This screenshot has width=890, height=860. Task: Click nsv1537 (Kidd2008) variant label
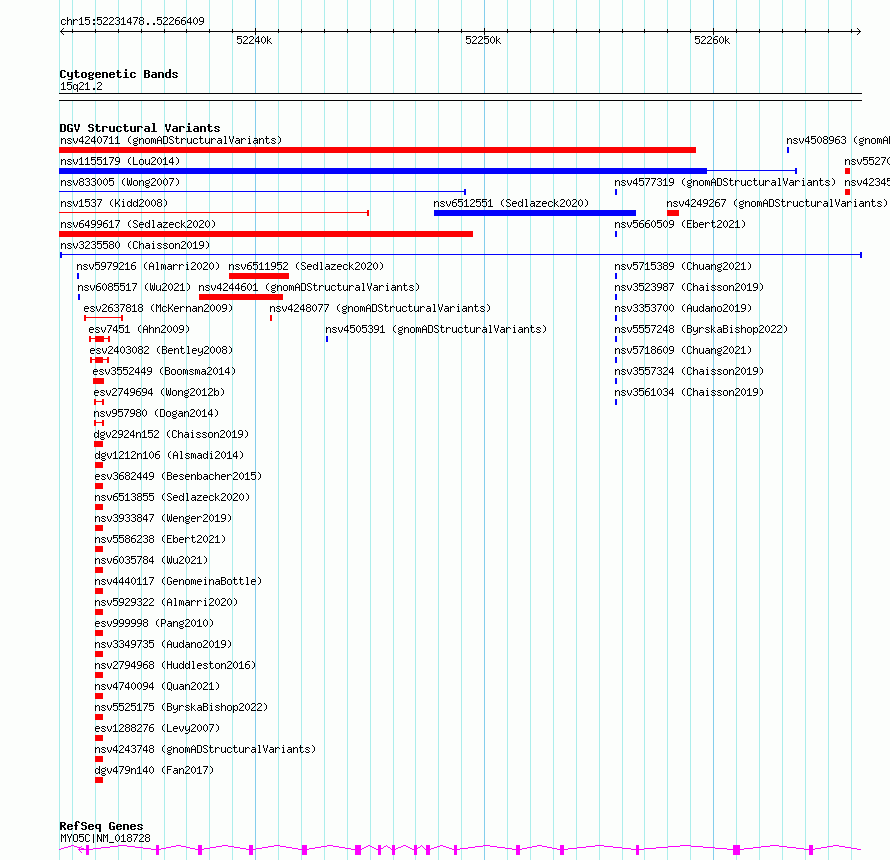(x=114, y=203)
